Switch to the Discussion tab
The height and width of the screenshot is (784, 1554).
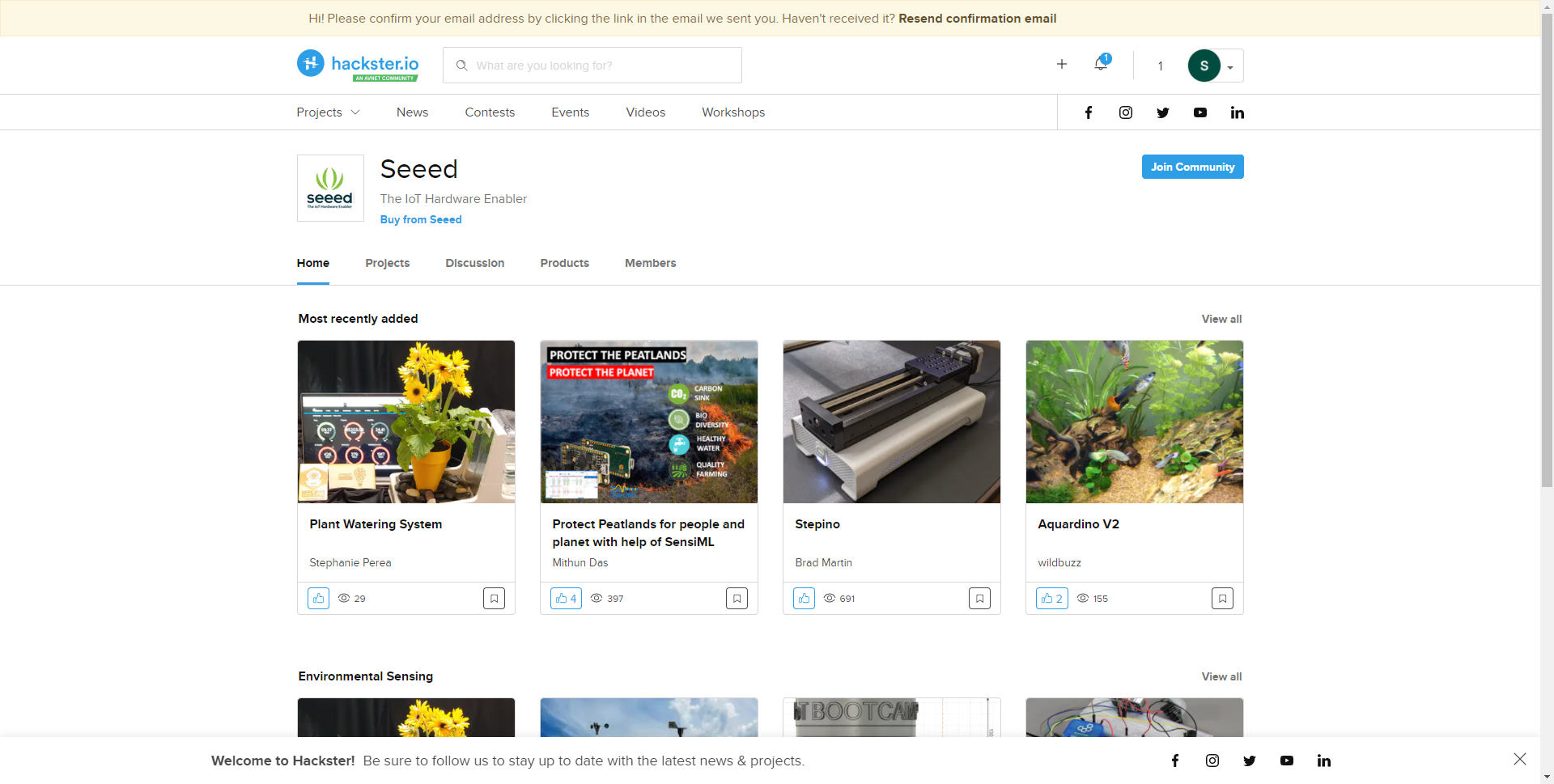(x=475, y=264)
